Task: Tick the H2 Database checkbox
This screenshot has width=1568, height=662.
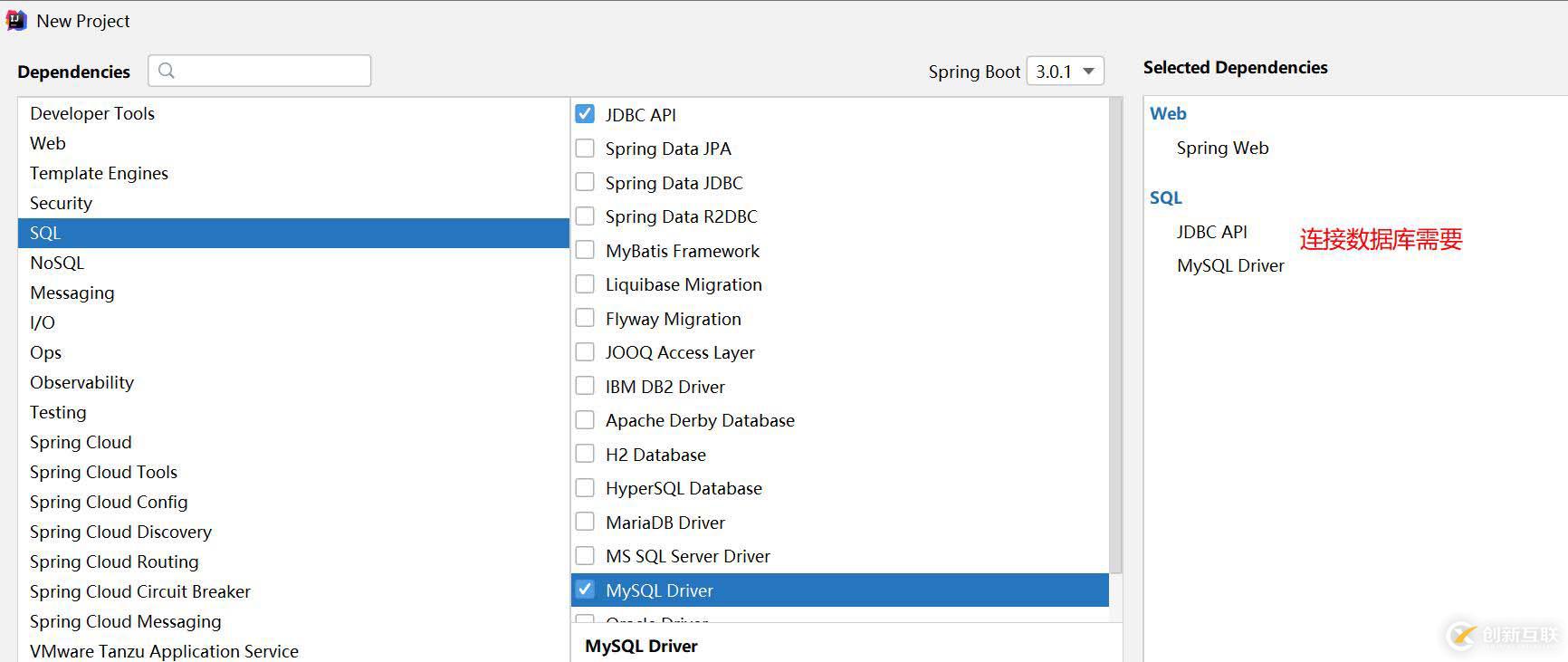Action: pyautogui.click(x=585, y=454)
